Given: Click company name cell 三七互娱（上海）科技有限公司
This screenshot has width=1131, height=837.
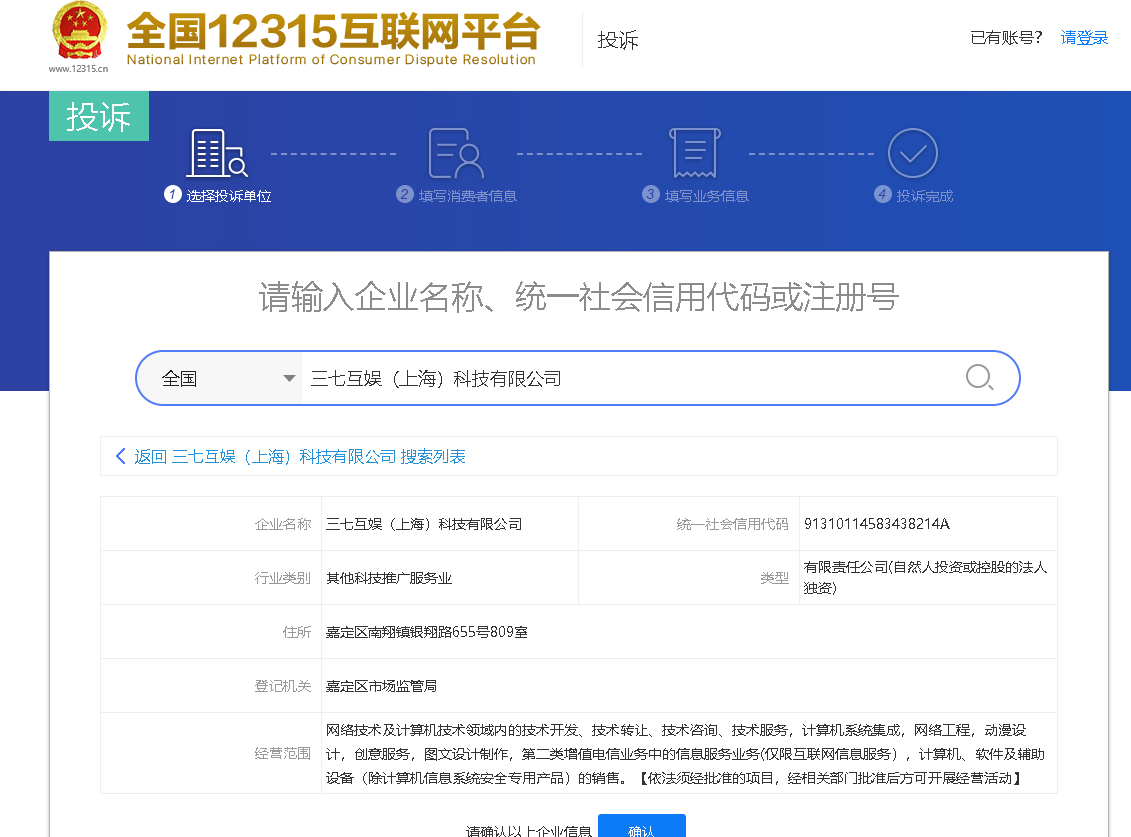Looking at the screenshot, I should coord(424,525).
